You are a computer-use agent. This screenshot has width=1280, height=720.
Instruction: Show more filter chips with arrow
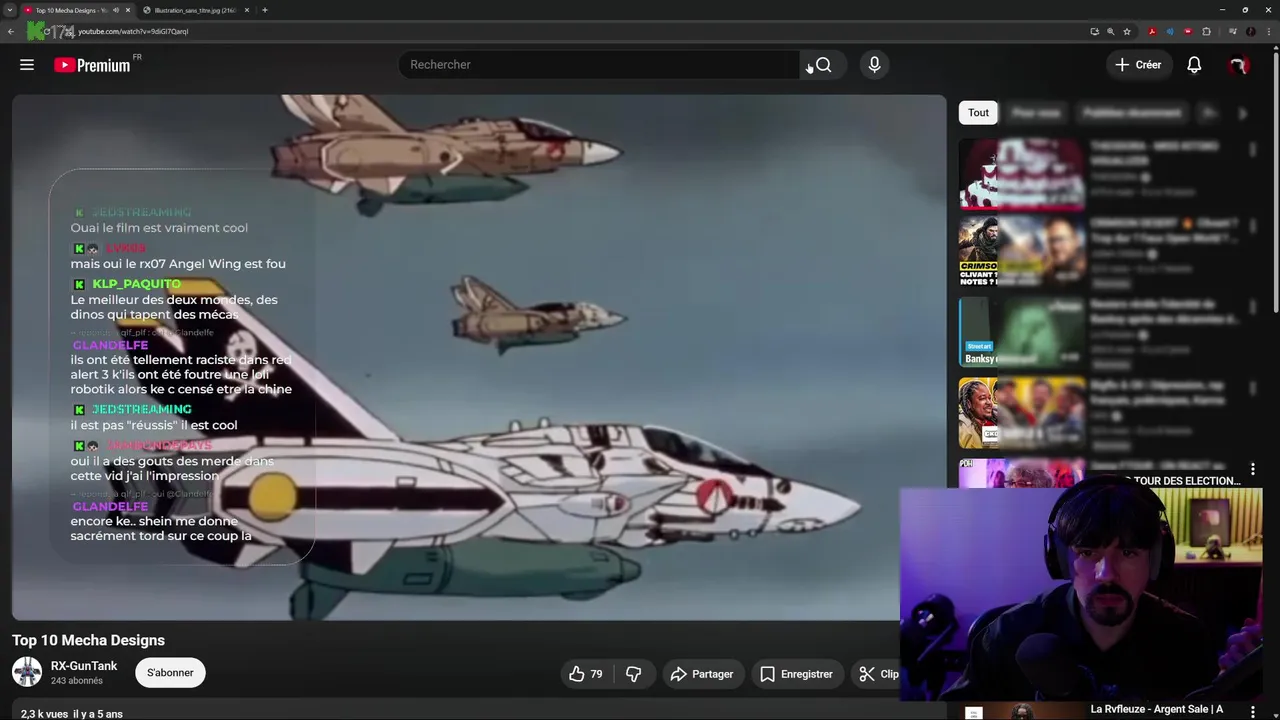[x=1243, y=113]
